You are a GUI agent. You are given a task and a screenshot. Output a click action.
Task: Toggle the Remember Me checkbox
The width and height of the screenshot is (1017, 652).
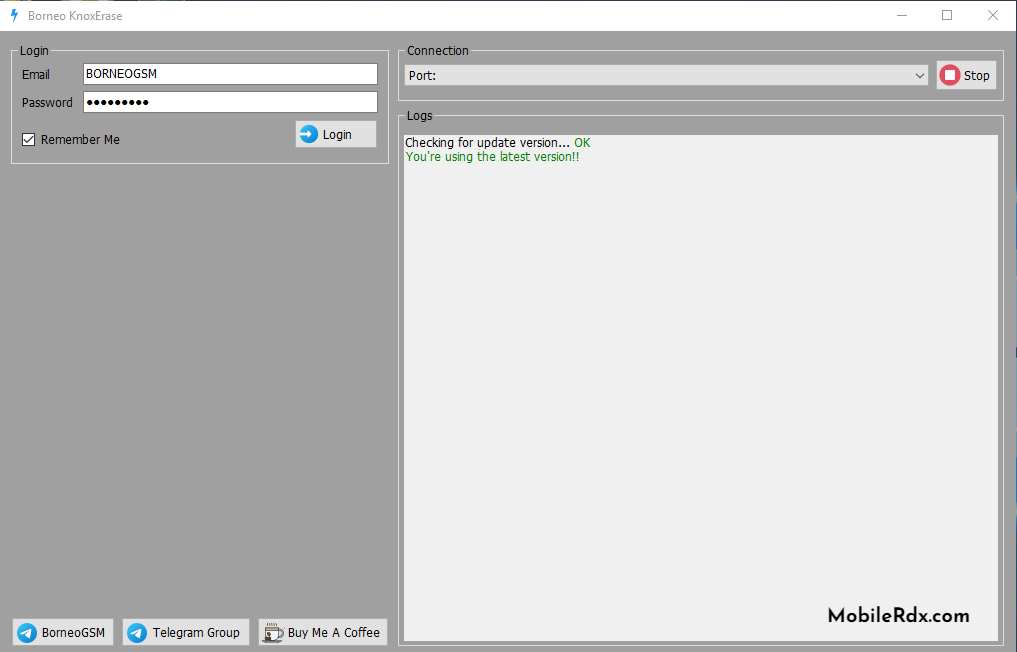29,139
